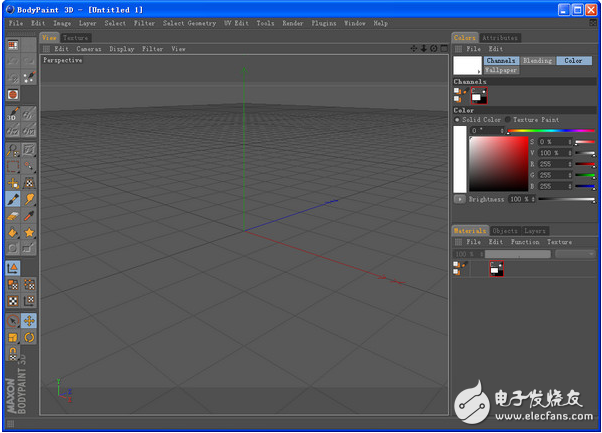The height and width of the screenshot is (433, 602).
Task: Click the Move tool icon
Action: tap(30, 321)
